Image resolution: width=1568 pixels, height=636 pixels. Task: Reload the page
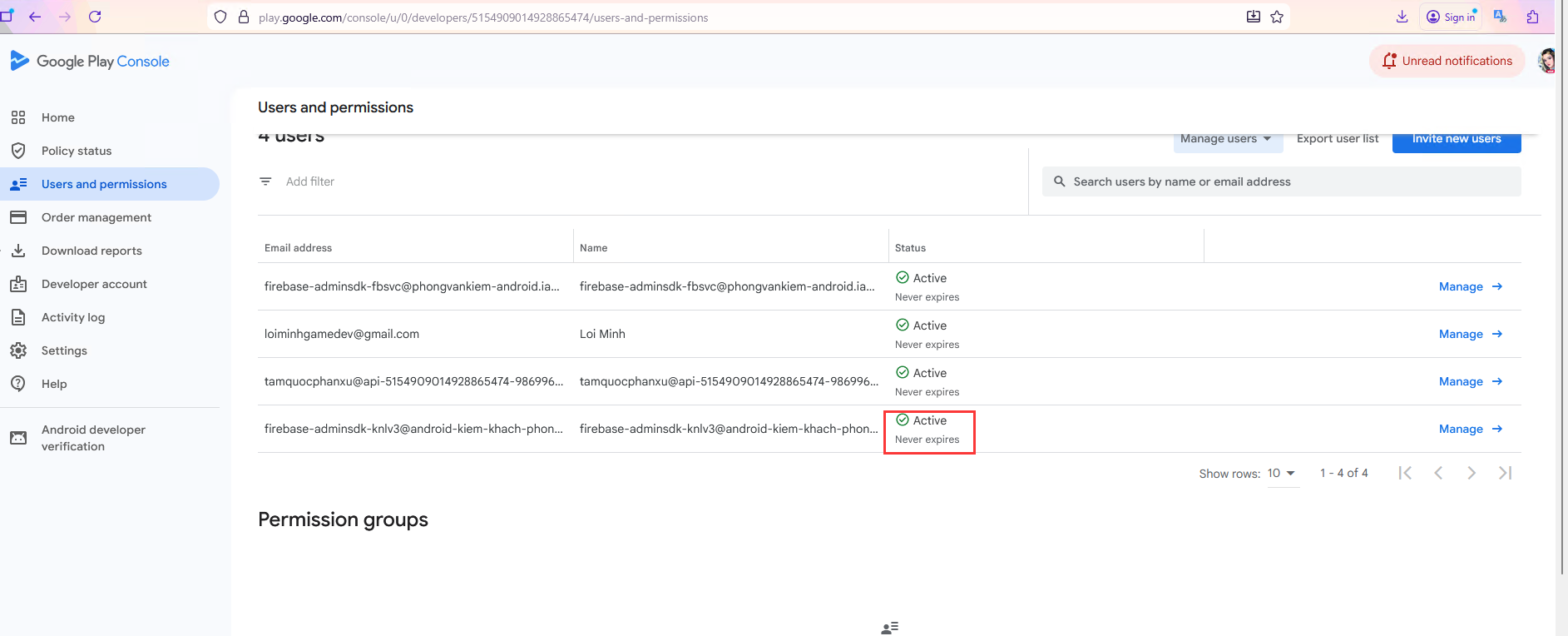coord(95,17)
